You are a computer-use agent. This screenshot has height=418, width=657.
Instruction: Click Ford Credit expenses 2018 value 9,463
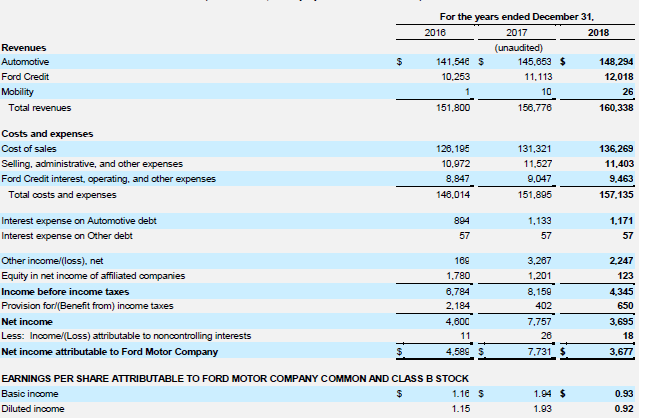621,179
